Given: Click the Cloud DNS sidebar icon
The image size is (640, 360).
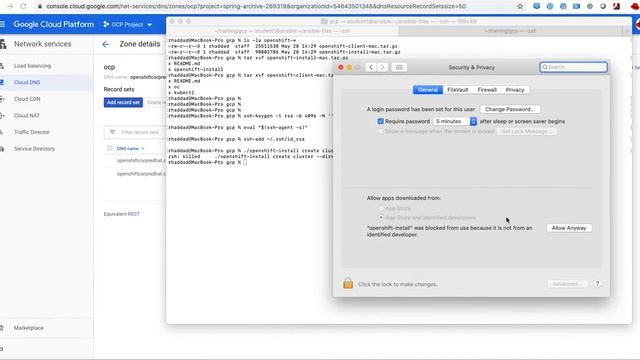Looking at the screenshot, I should point(2,82).
